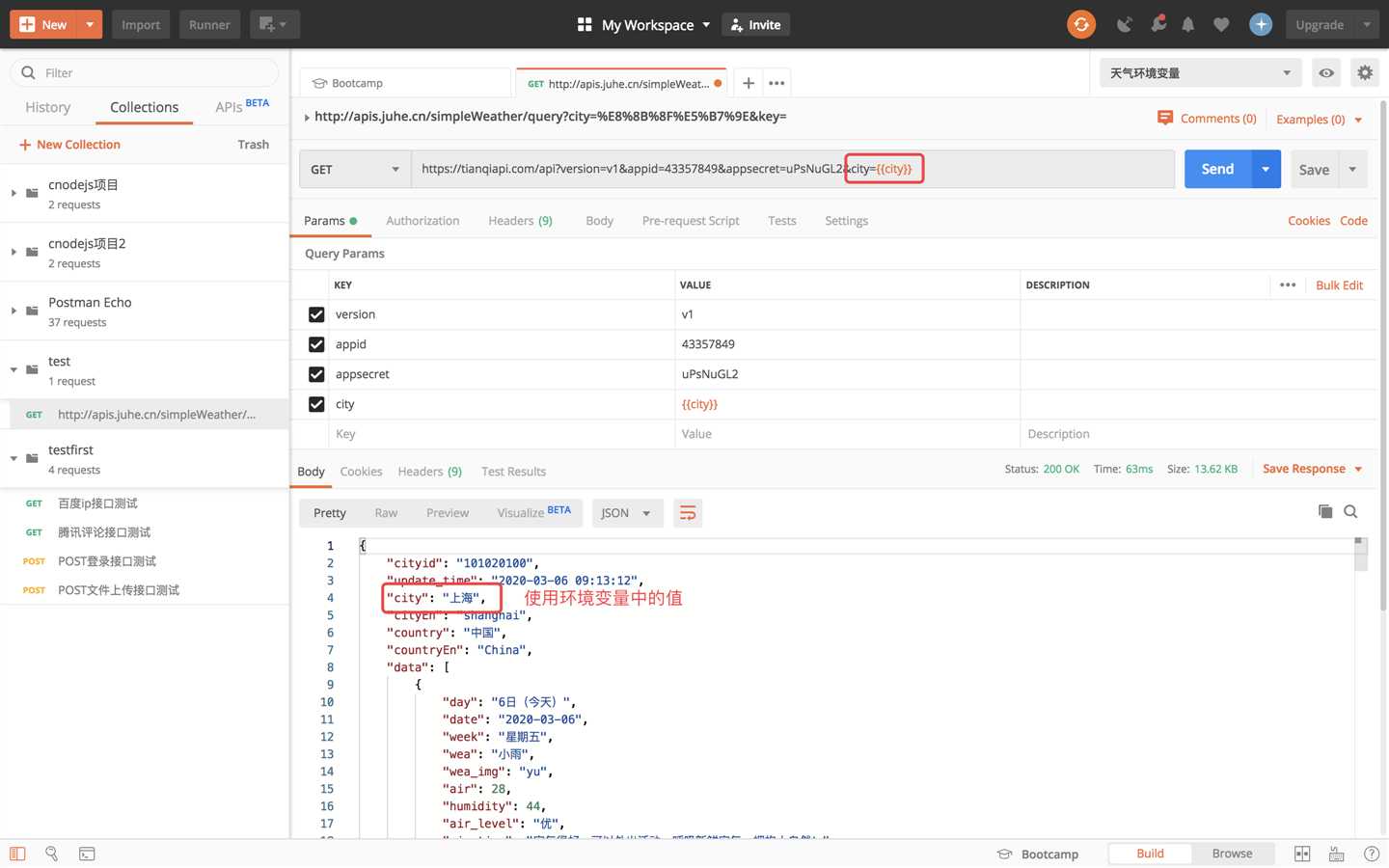Viewport: 1389px width, 868px height.
Task: Switch to two-pane layout icon
Action: [1302, 854]
